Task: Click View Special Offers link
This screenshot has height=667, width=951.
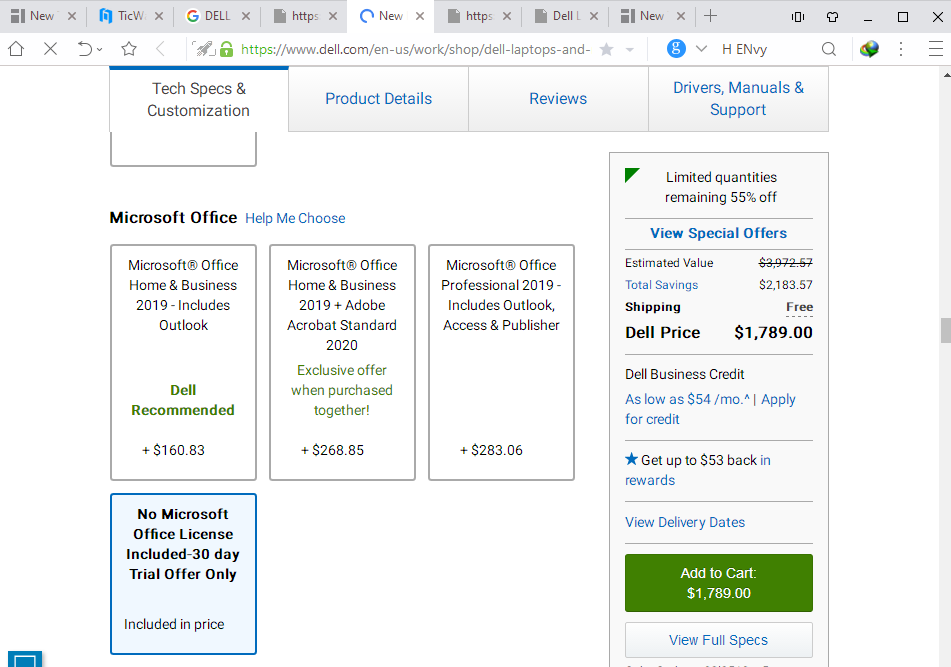Action: click(x=718, y=233)
